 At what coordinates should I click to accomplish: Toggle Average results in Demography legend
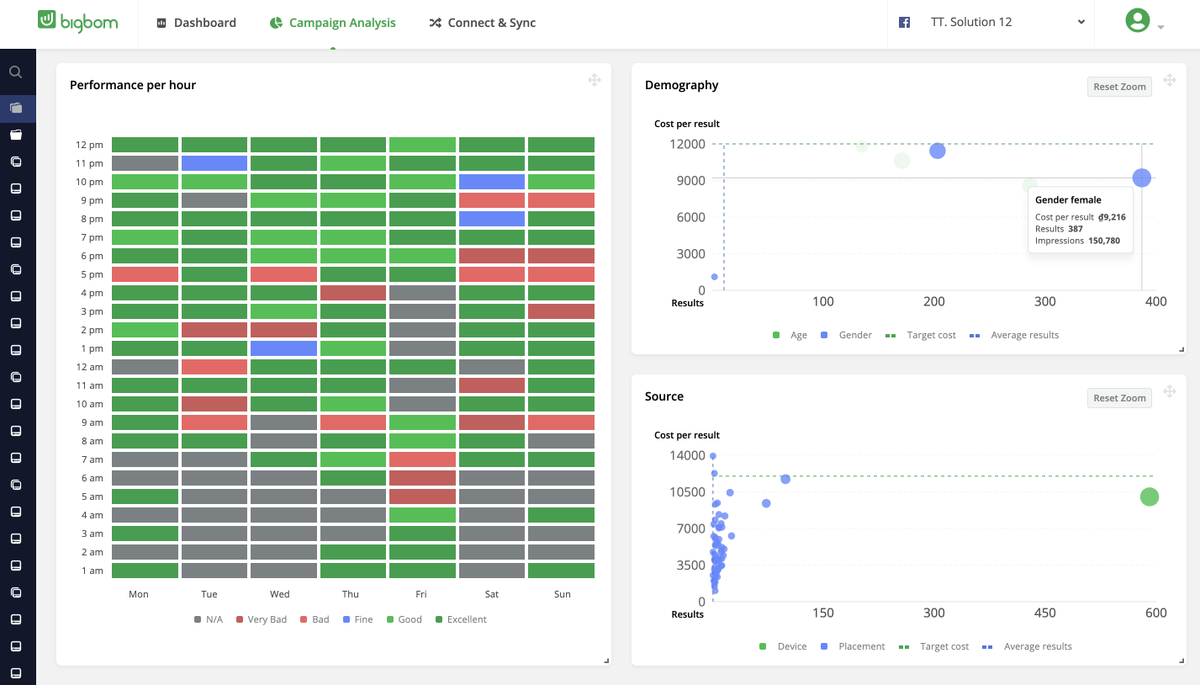pos(1014,335)
